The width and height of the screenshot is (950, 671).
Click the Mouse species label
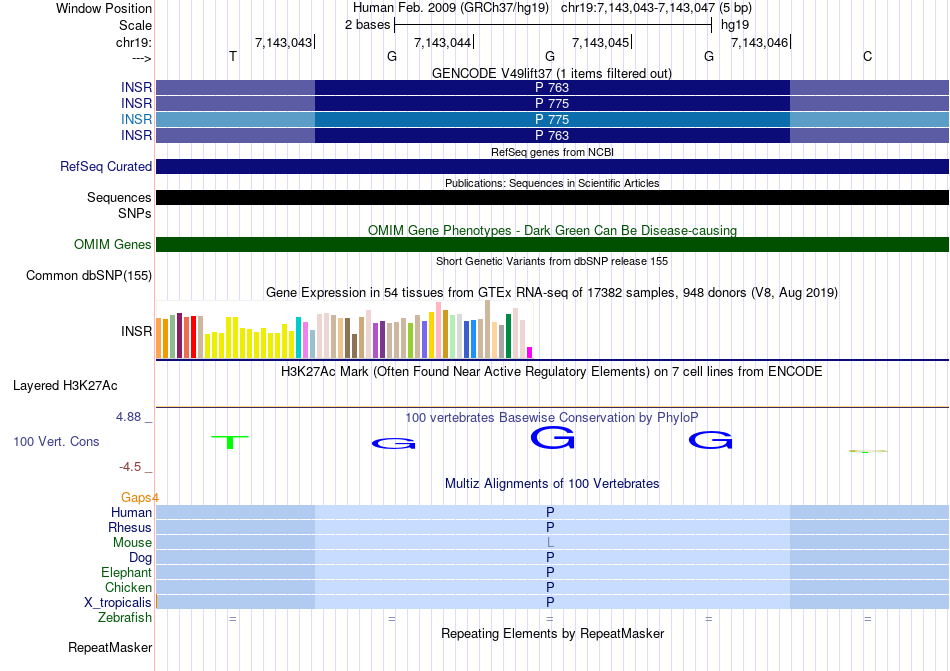point(132,543)
